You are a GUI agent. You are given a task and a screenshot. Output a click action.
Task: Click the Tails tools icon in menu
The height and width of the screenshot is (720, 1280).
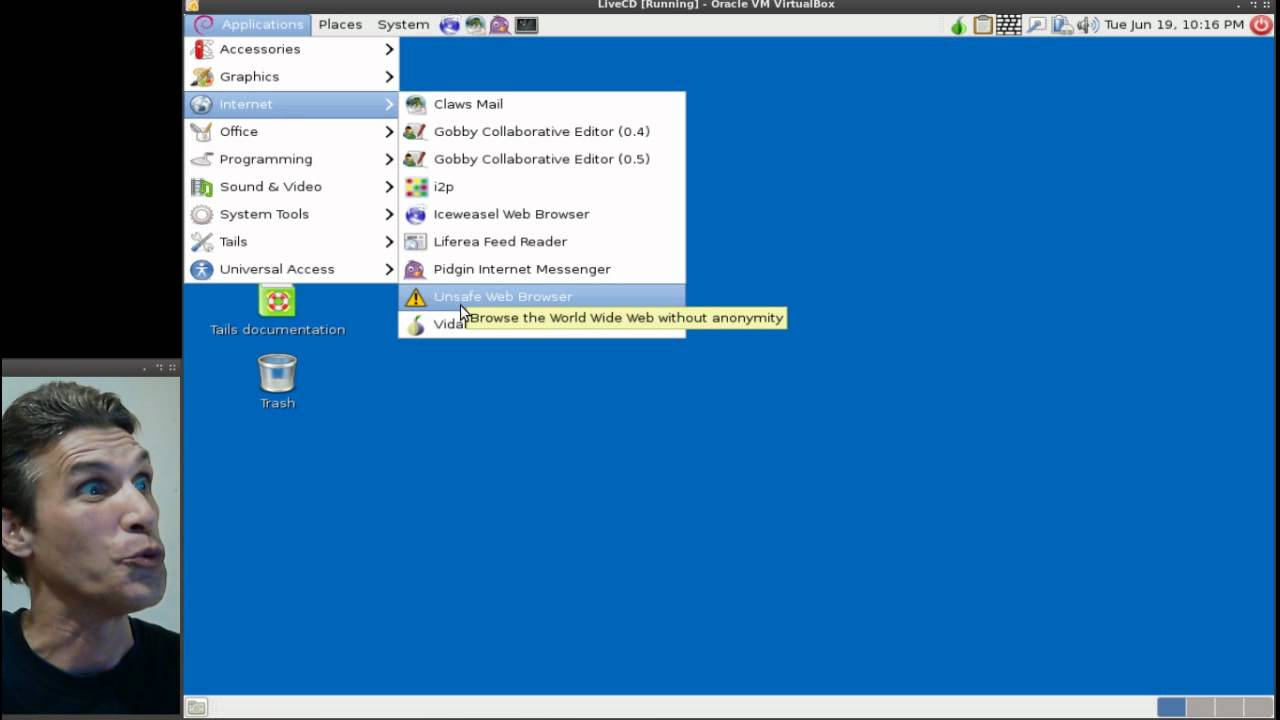[x=202, y=242]
